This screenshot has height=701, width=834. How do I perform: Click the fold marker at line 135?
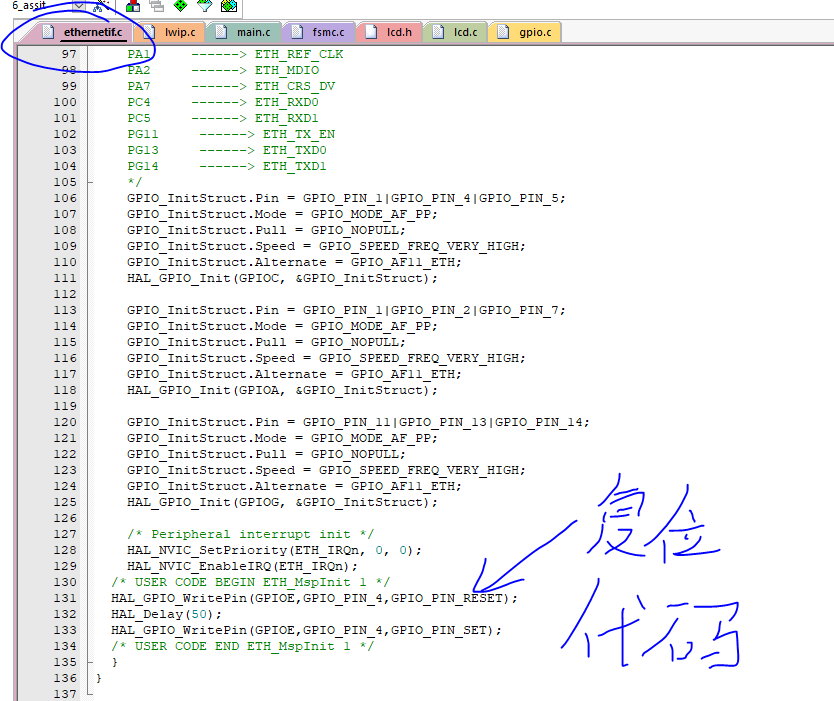tap(91, 662)
